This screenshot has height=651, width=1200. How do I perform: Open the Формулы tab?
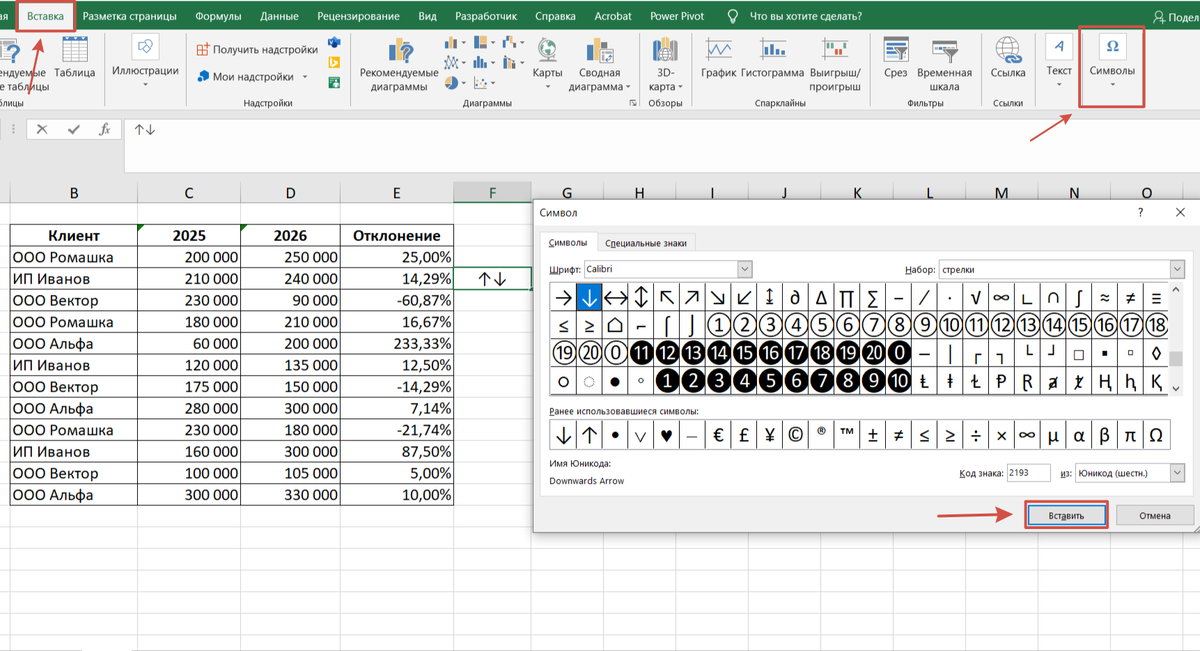click(217, 16)
